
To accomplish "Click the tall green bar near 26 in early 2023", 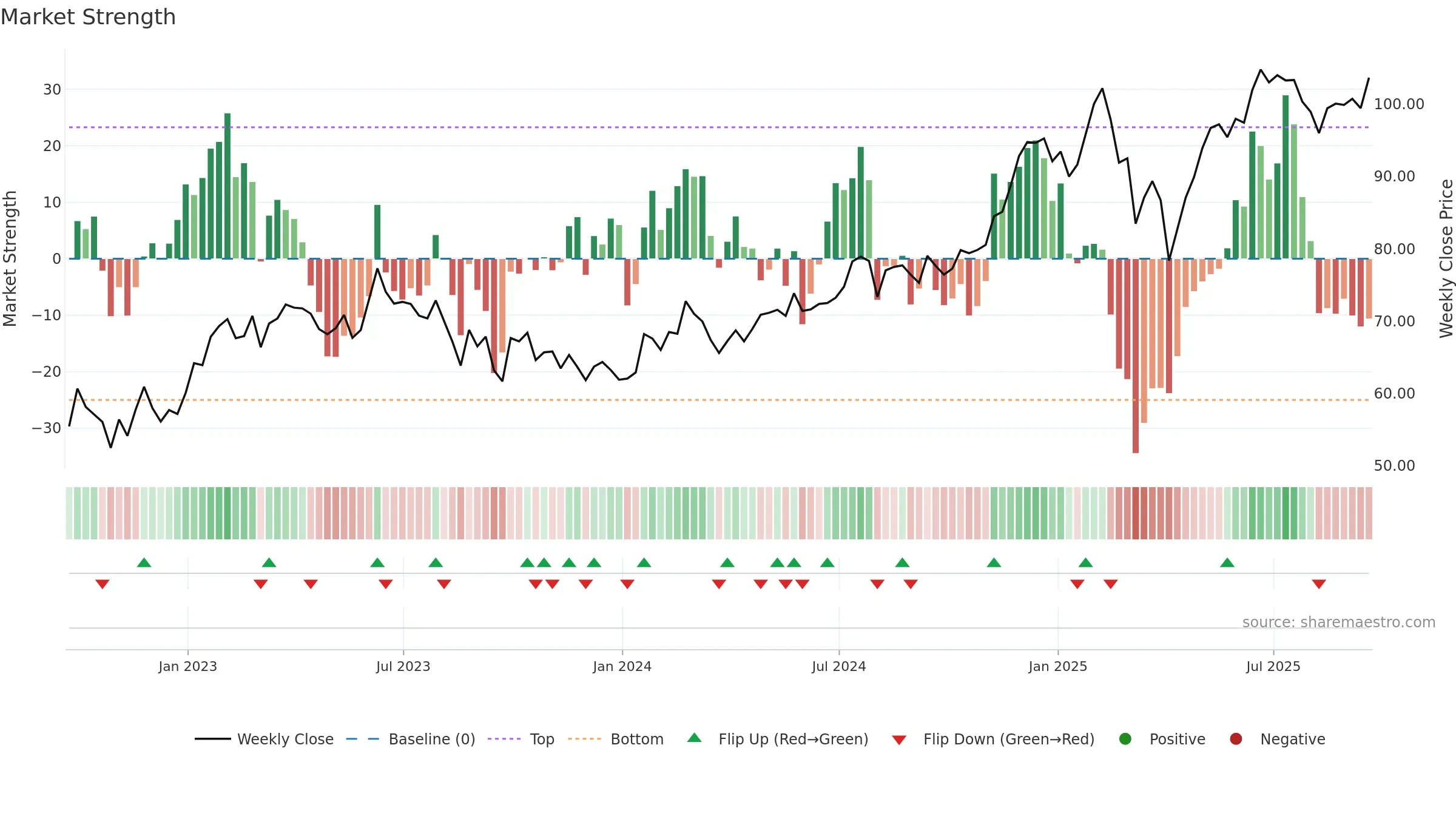I will 227,186.
